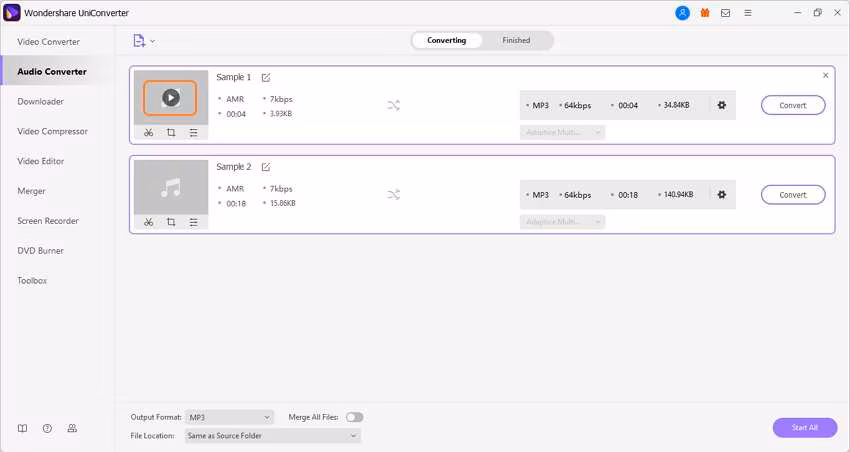Rename Sample 1 with edit icon
Viewport: 850px width, 452px height.
[266, 78]
